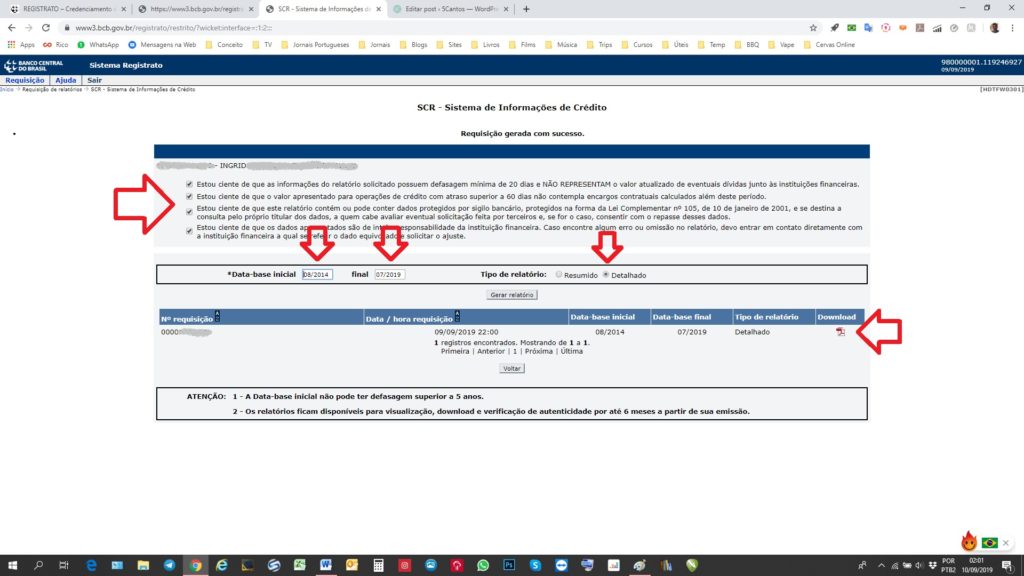Open the Cervas Online bookmarks folder
Viewport: 1024px width, 576px height.
pyautogui.click(x=829, y=45)
